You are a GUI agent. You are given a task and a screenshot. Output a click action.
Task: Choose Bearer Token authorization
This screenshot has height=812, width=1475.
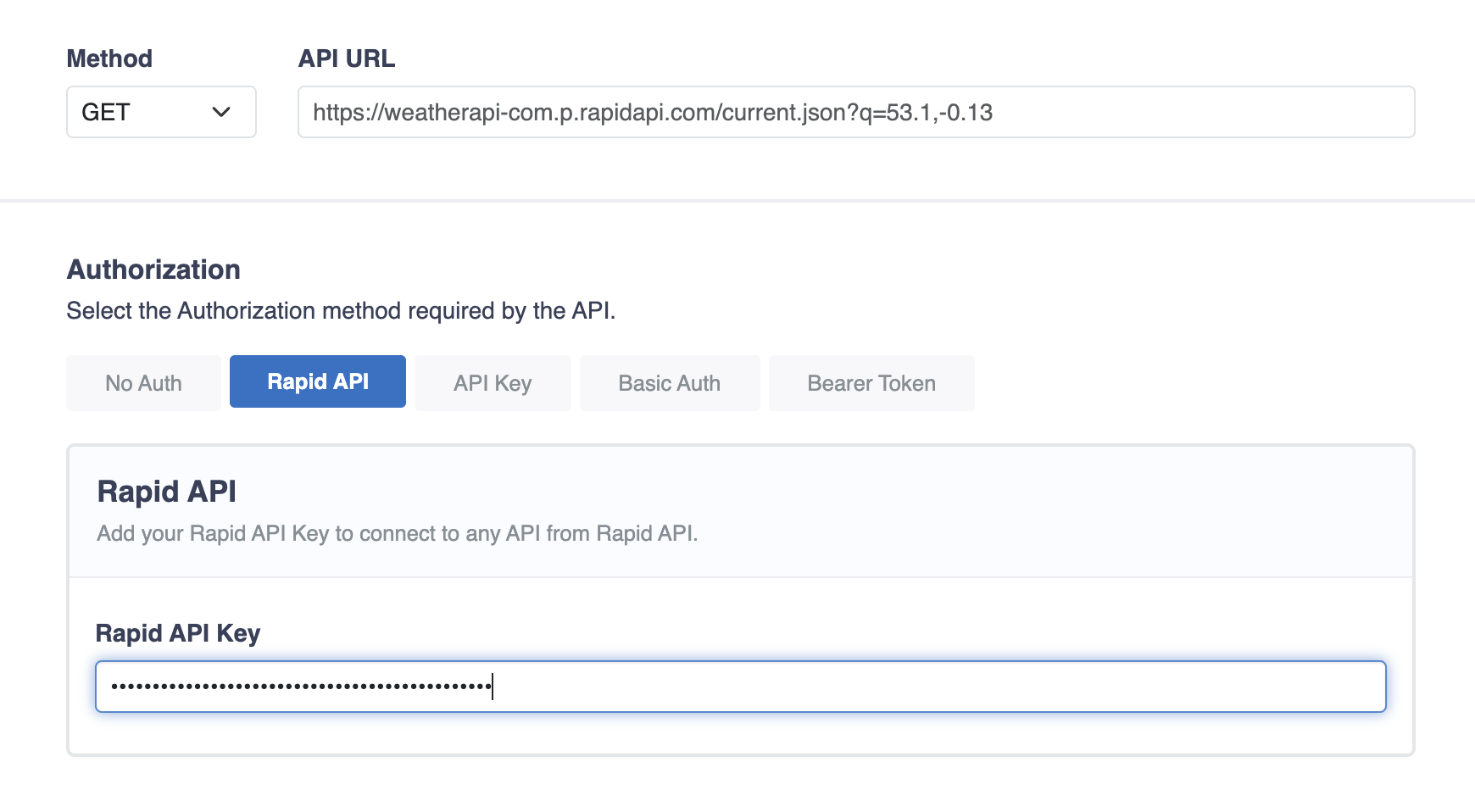click(x=871, y=383)
